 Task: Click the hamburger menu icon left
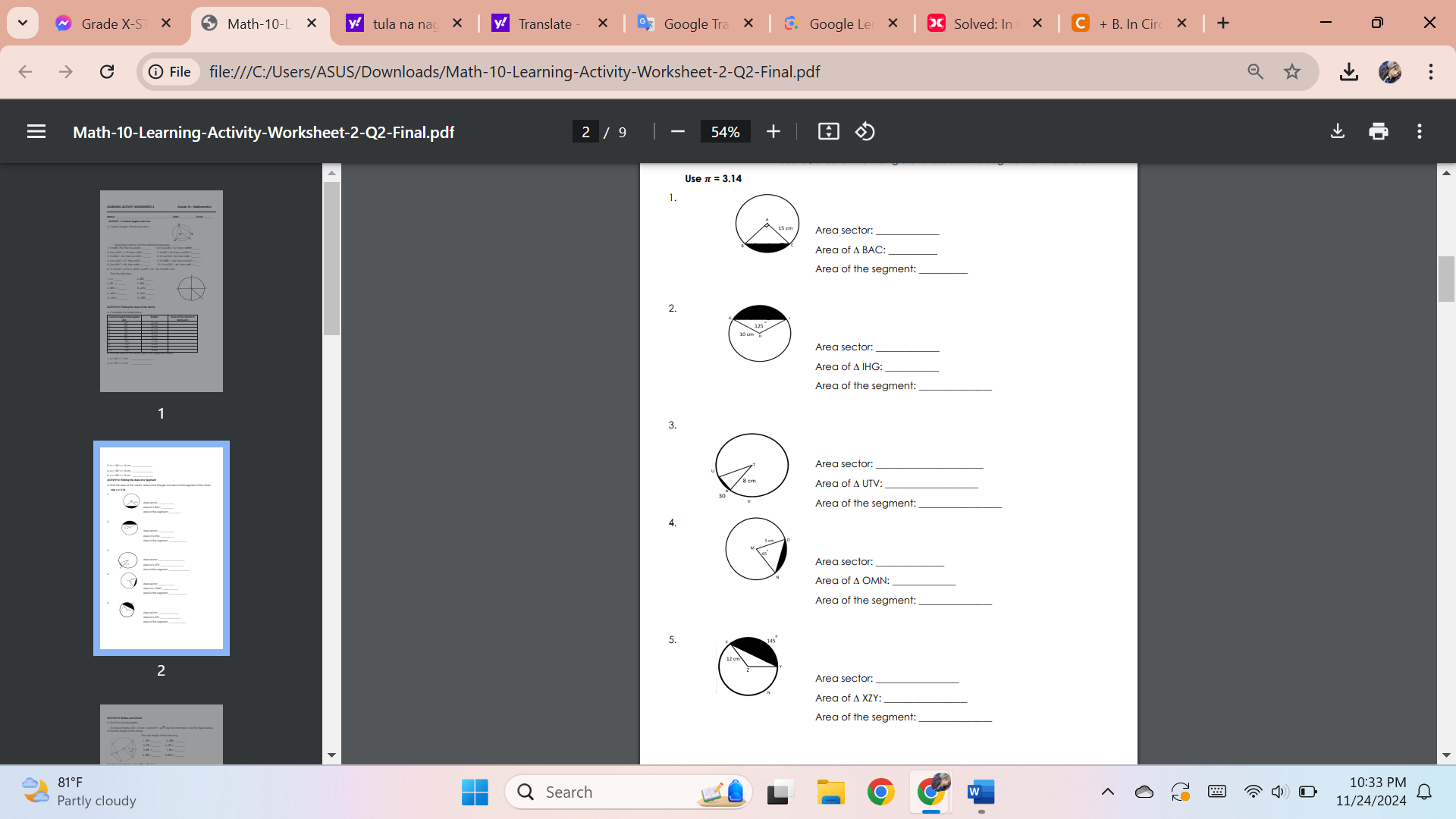pyautogui.click(x=35, y=131)
